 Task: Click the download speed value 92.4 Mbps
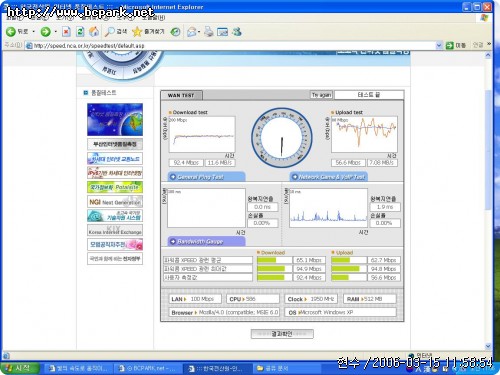pos(186,163)
